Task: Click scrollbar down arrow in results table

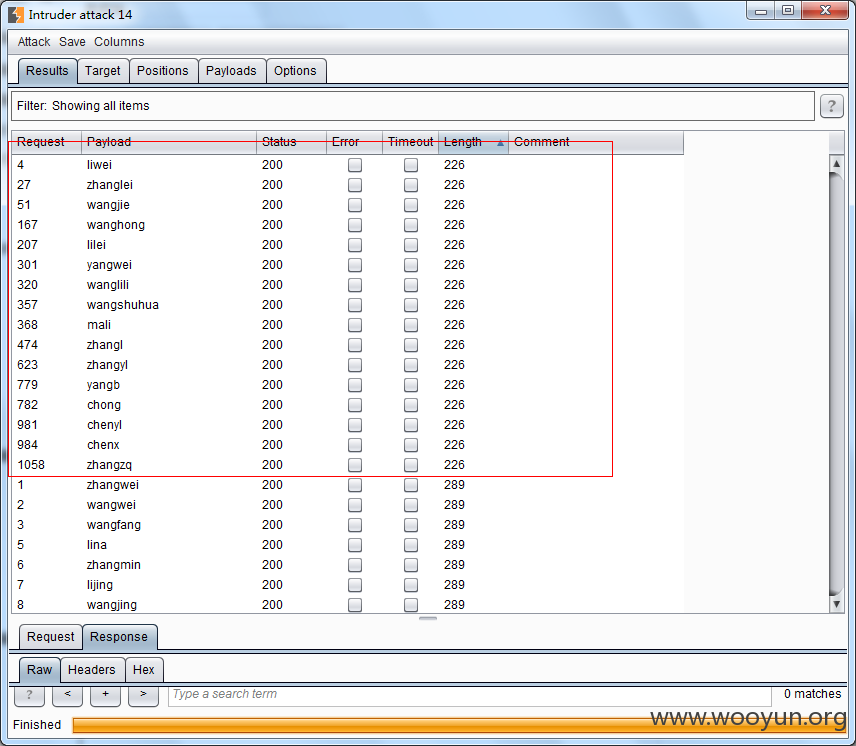Action: (836, 604)
